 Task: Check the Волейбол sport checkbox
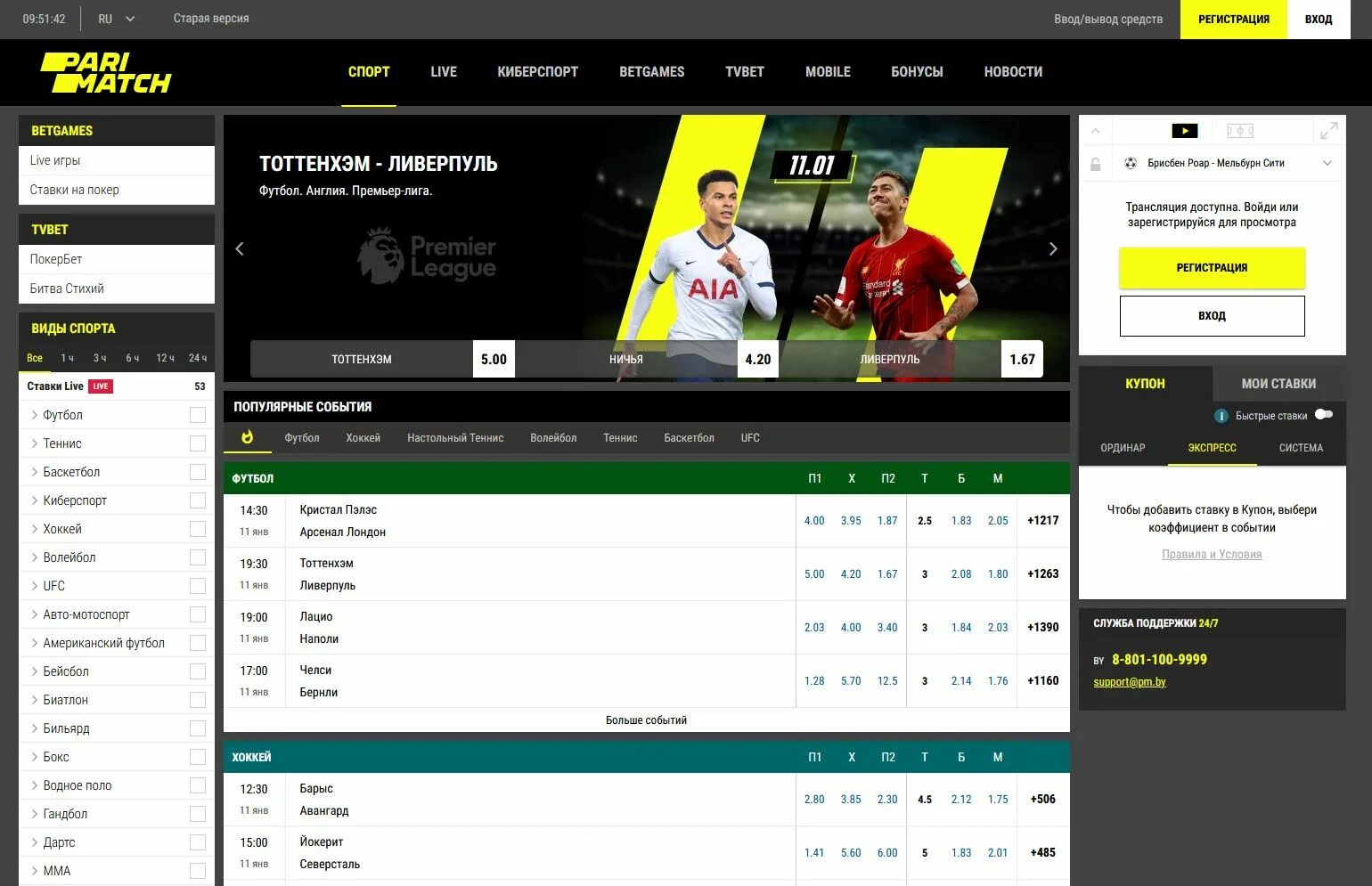point(198,557)
